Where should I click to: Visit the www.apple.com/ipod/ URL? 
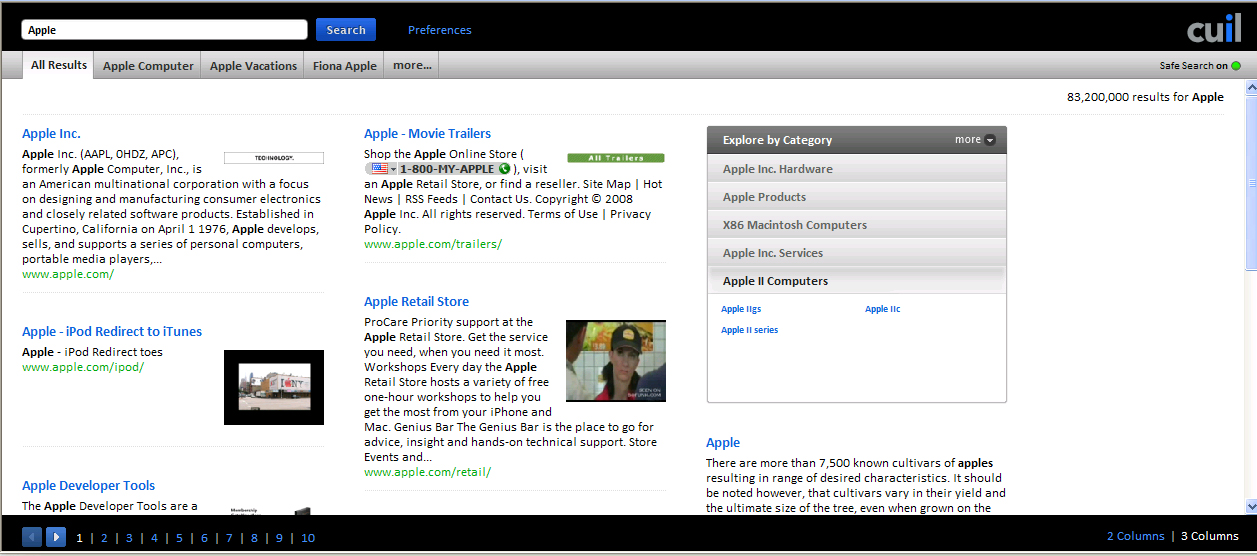tap(83, 367)
